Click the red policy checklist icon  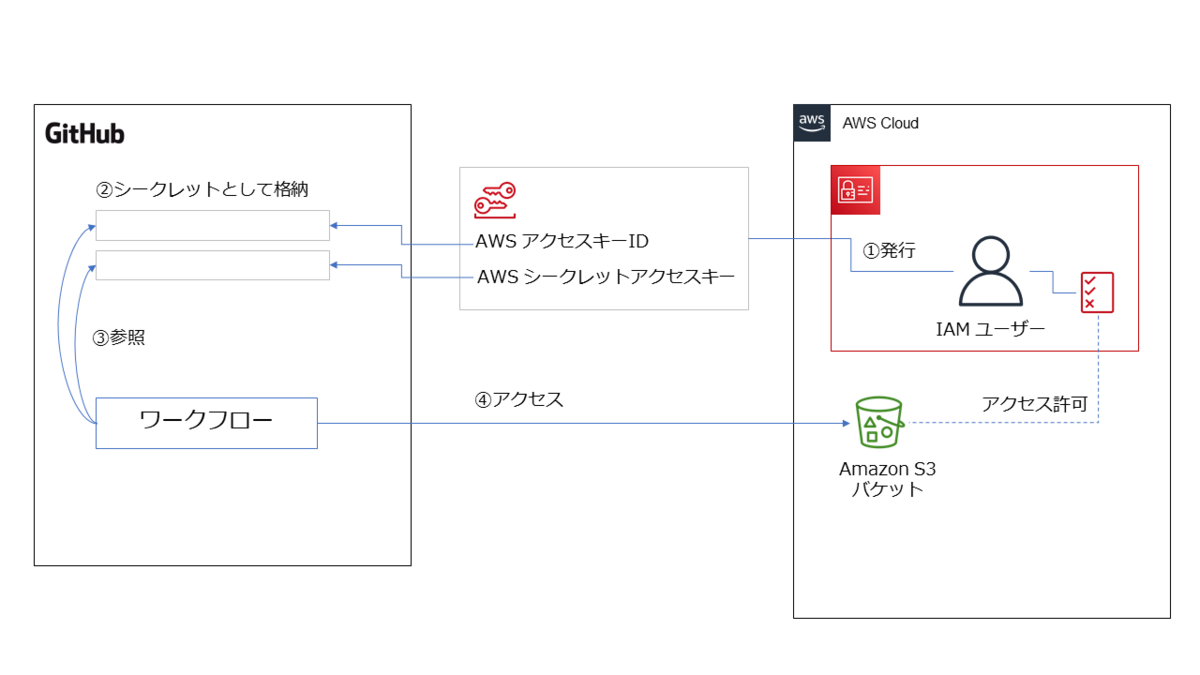pos(1097,292)
